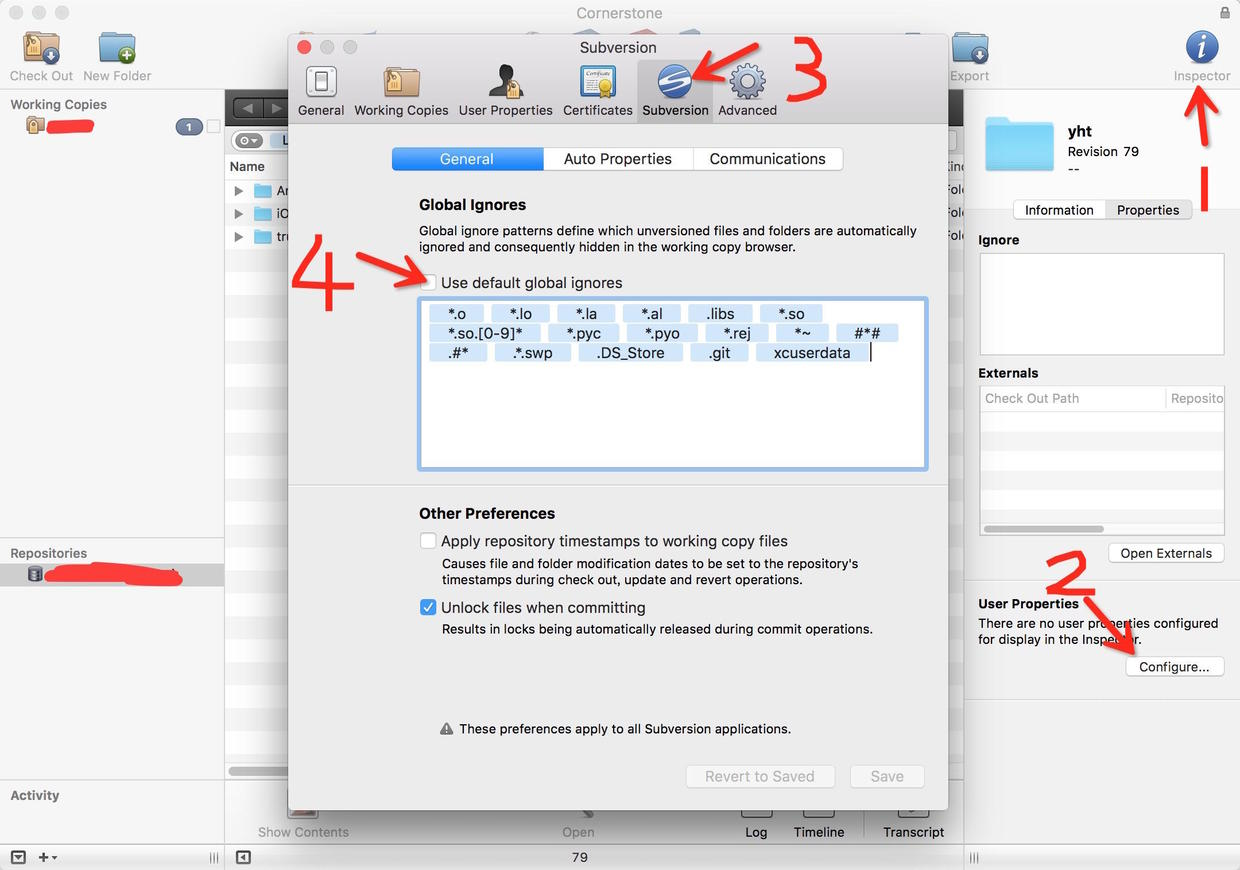Viewport: 1240px width, 870px height.
Task: Click the Export toolbar icon
Action: point(969,48)
